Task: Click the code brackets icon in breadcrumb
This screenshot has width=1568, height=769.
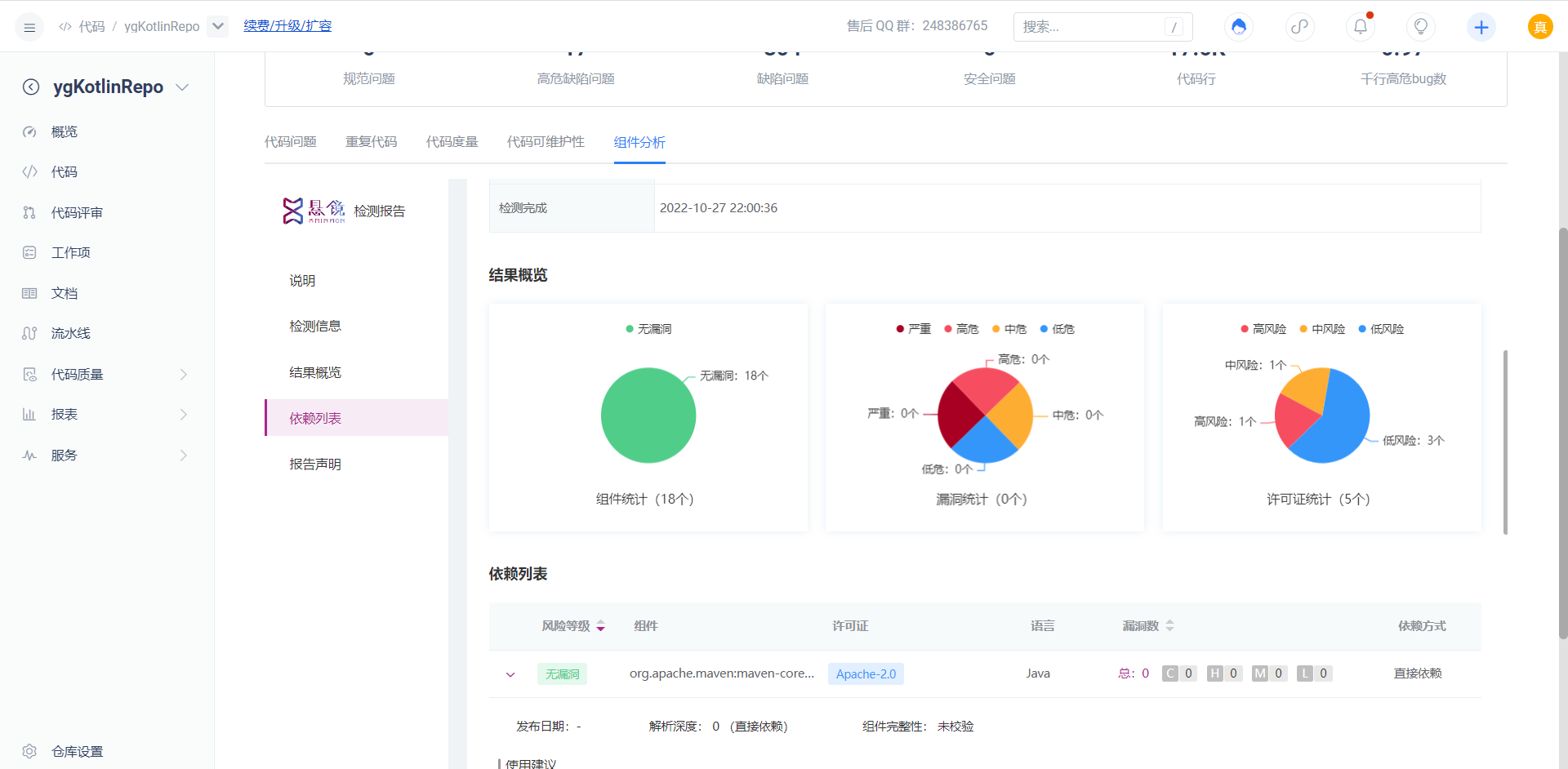Action: (x=65, y=27)
